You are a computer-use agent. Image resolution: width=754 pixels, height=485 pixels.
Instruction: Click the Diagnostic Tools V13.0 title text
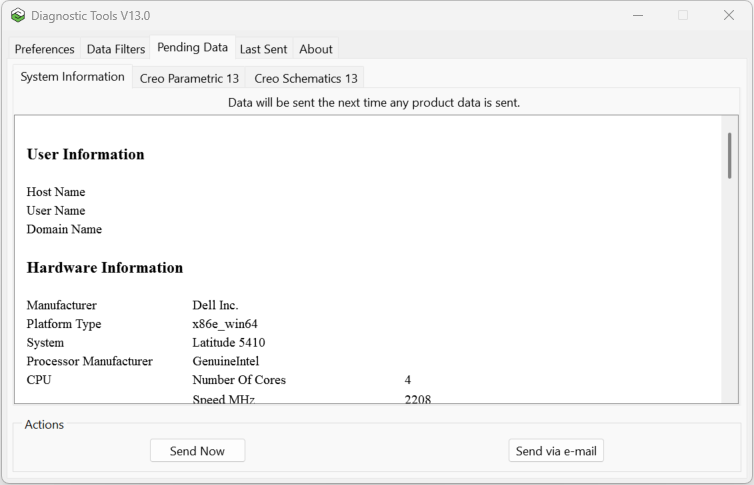[x=90, y=15]
